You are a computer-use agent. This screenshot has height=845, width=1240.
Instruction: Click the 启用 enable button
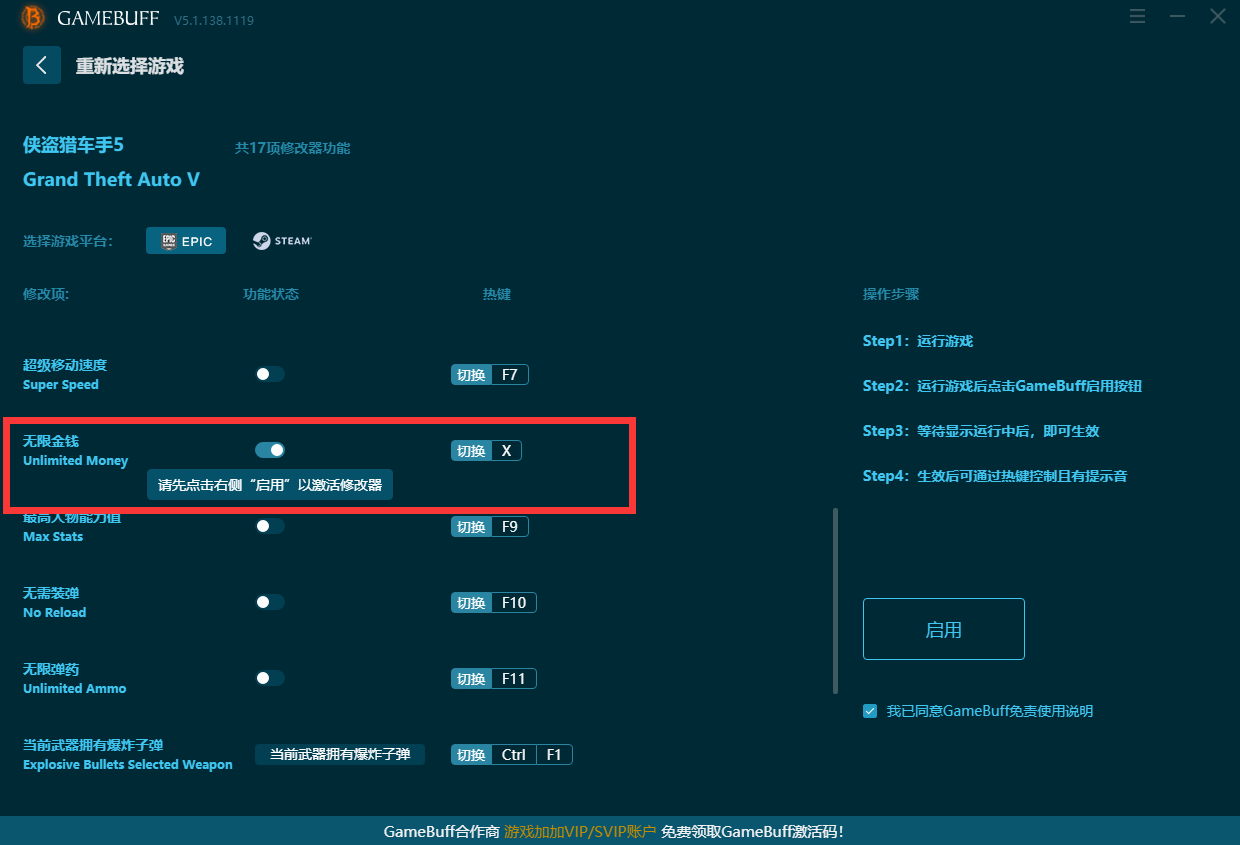tap(944, 629)
